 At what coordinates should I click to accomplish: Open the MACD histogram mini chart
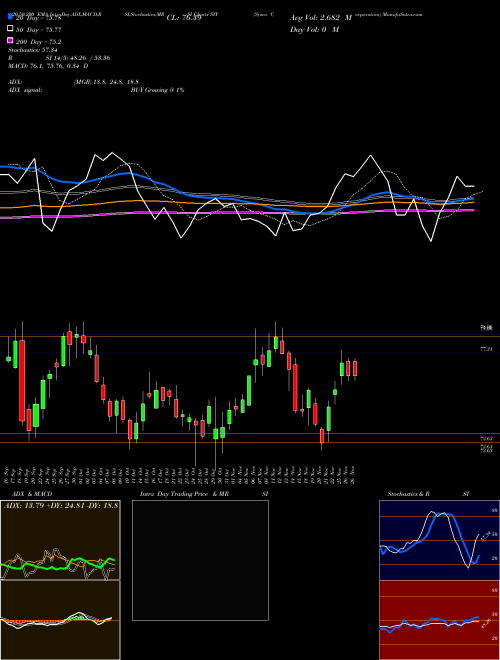[x=60, y=620]
